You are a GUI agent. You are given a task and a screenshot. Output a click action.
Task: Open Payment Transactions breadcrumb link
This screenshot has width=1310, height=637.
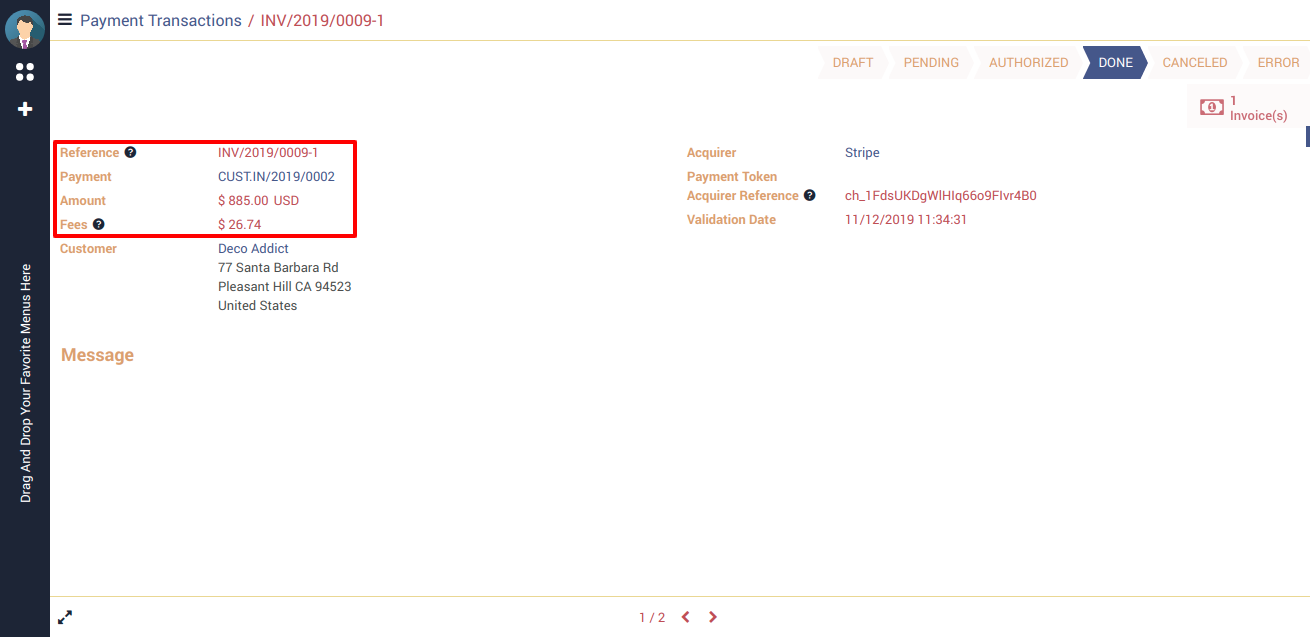point(160,20)
